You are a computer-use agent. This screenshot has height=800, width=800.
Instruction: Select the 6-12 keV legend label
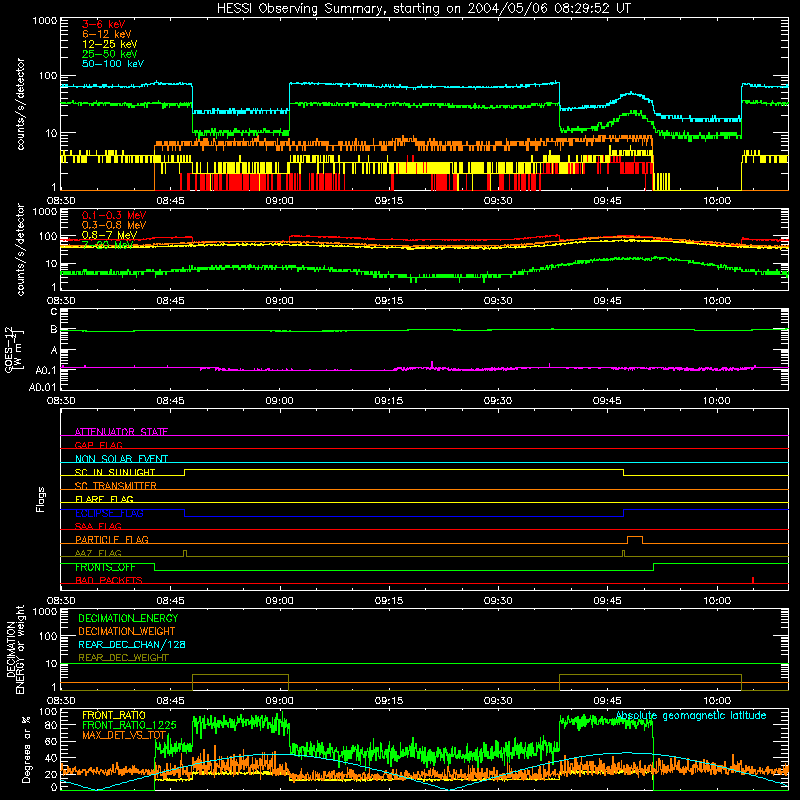point(107,34)
